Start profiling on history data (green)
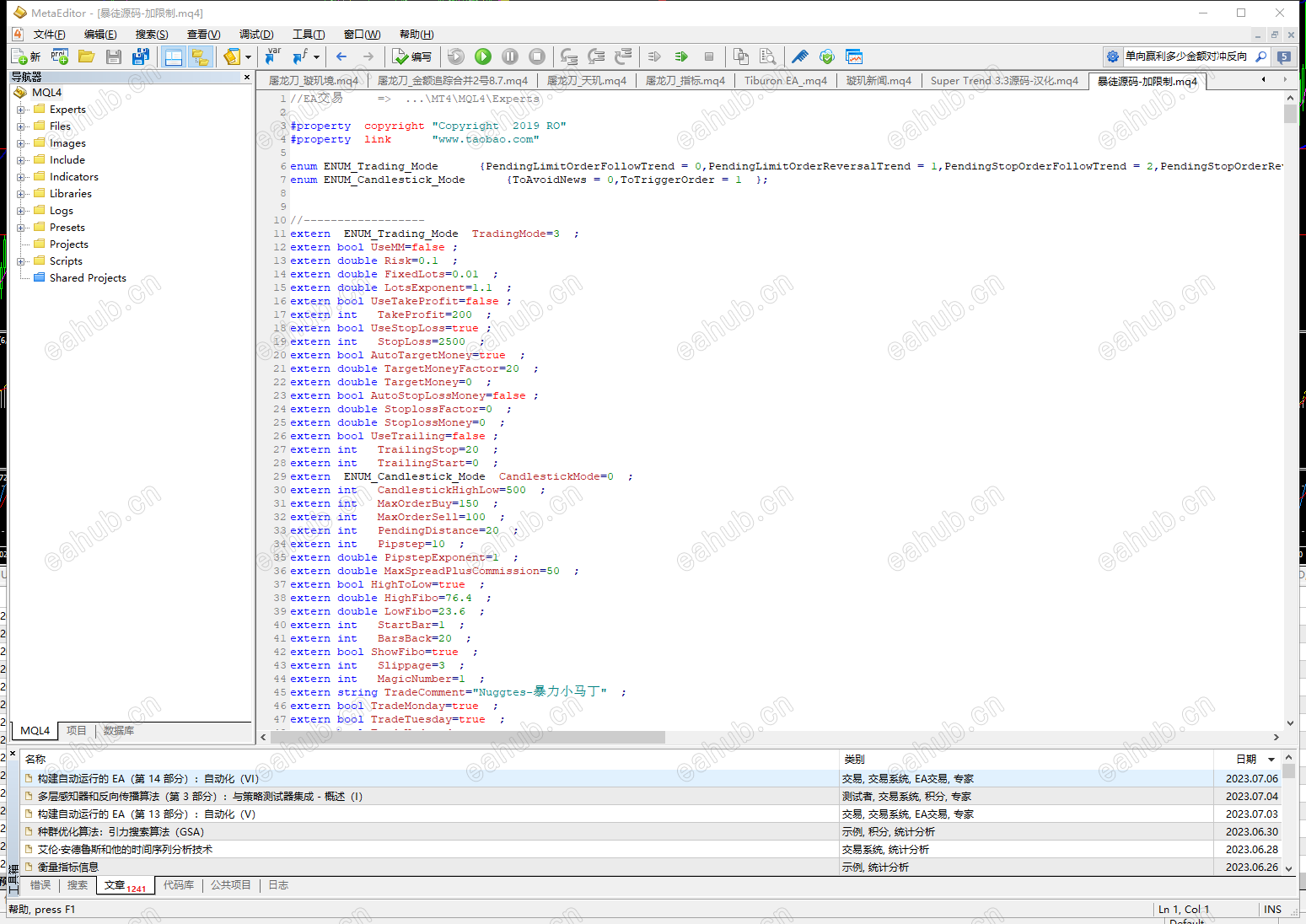This screenshot has width=1306, height=924. 682,56
